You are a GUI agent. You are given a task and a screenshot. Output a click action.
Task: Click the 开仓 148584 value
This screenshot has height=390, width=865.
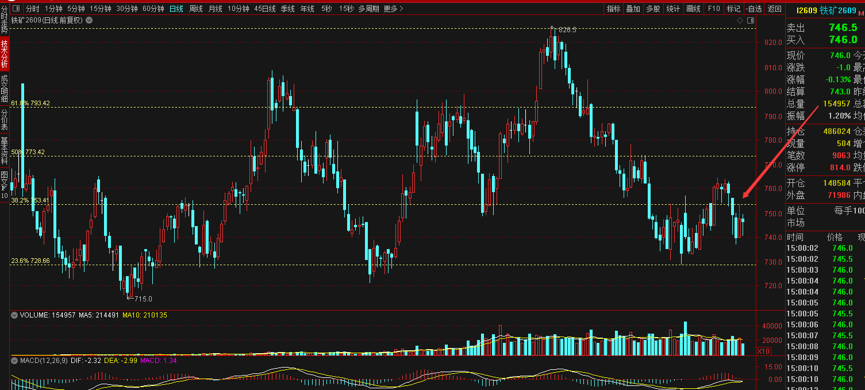click(837, 183)
